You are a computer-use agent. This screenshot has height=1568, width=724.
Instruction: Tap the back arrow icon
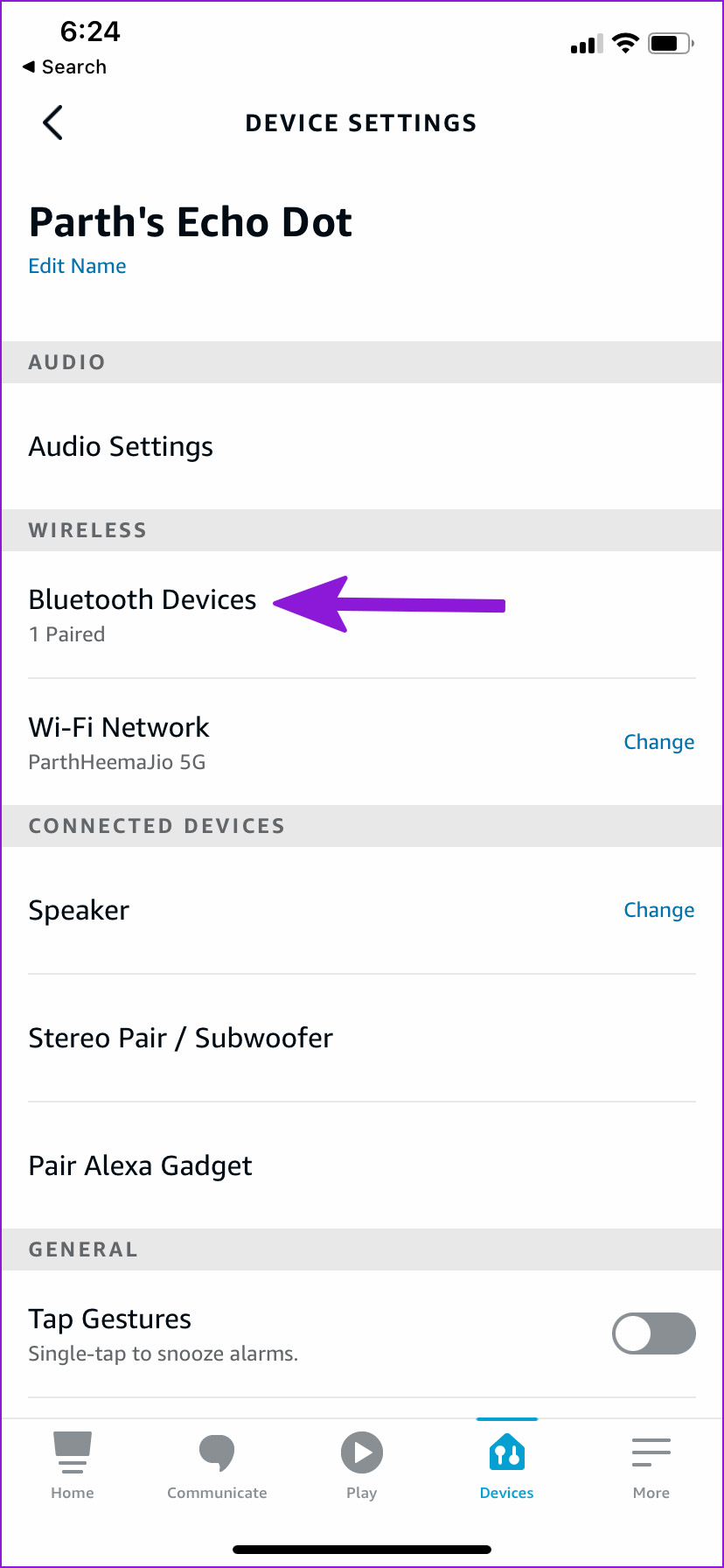(x=52, y=122)
